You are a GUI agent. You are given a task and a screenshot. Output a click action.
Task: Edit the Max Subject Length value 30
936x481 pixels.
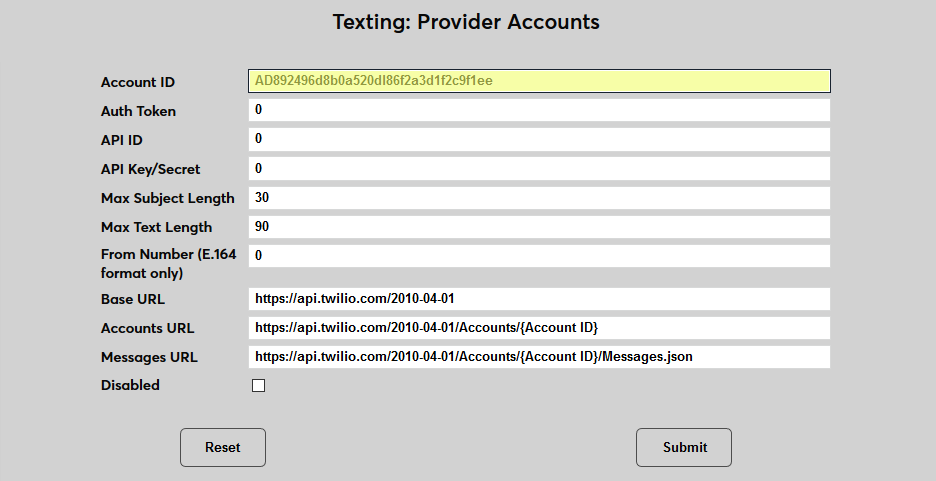coord(539,198)
